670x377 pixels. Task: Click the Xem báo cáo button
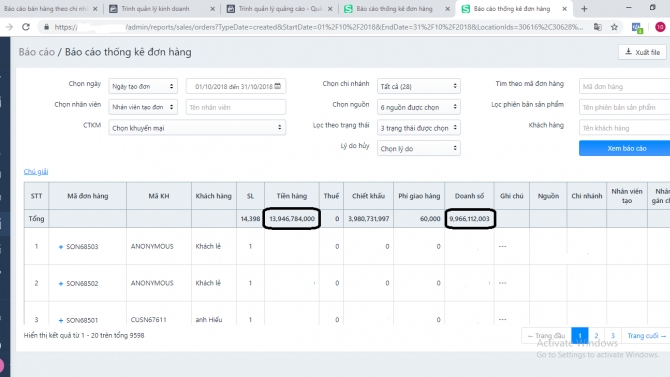click(624, 148)
